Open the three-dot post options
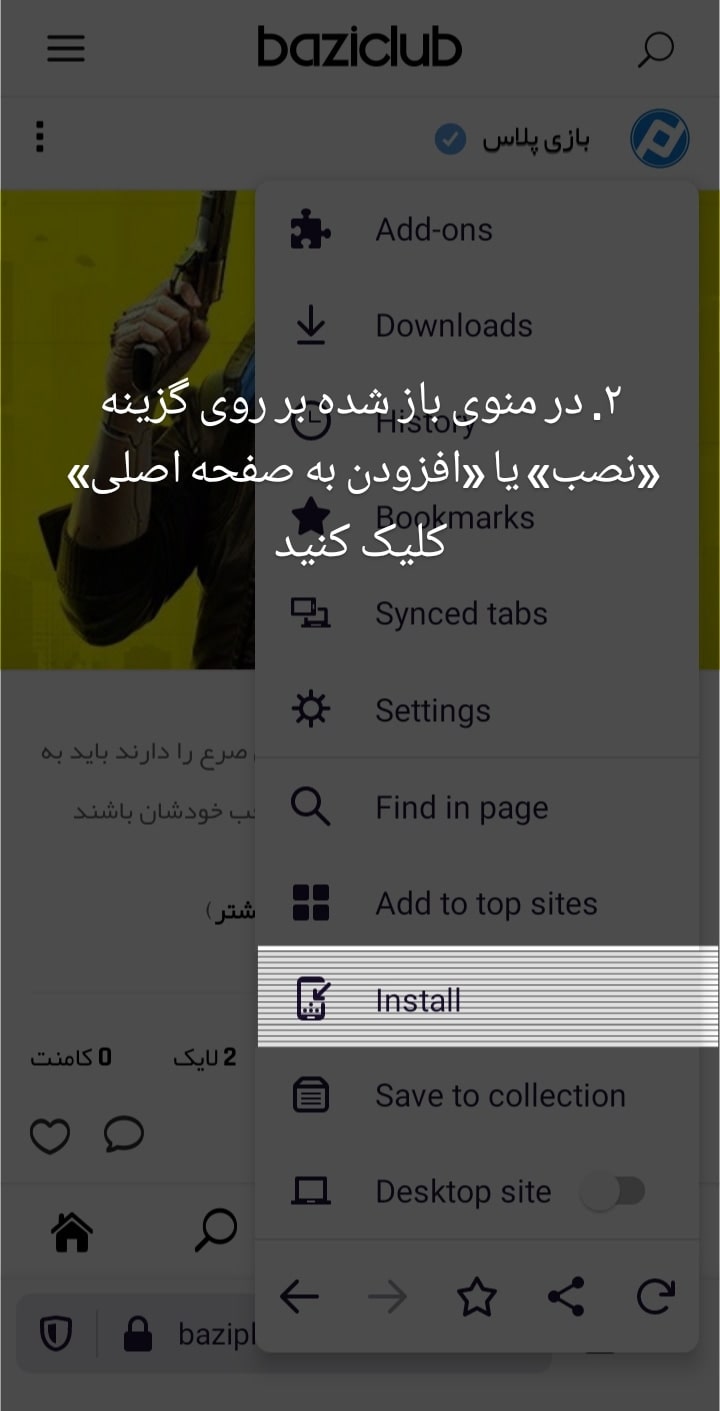This screenshot has width=720, height=1411. (40, 137)
